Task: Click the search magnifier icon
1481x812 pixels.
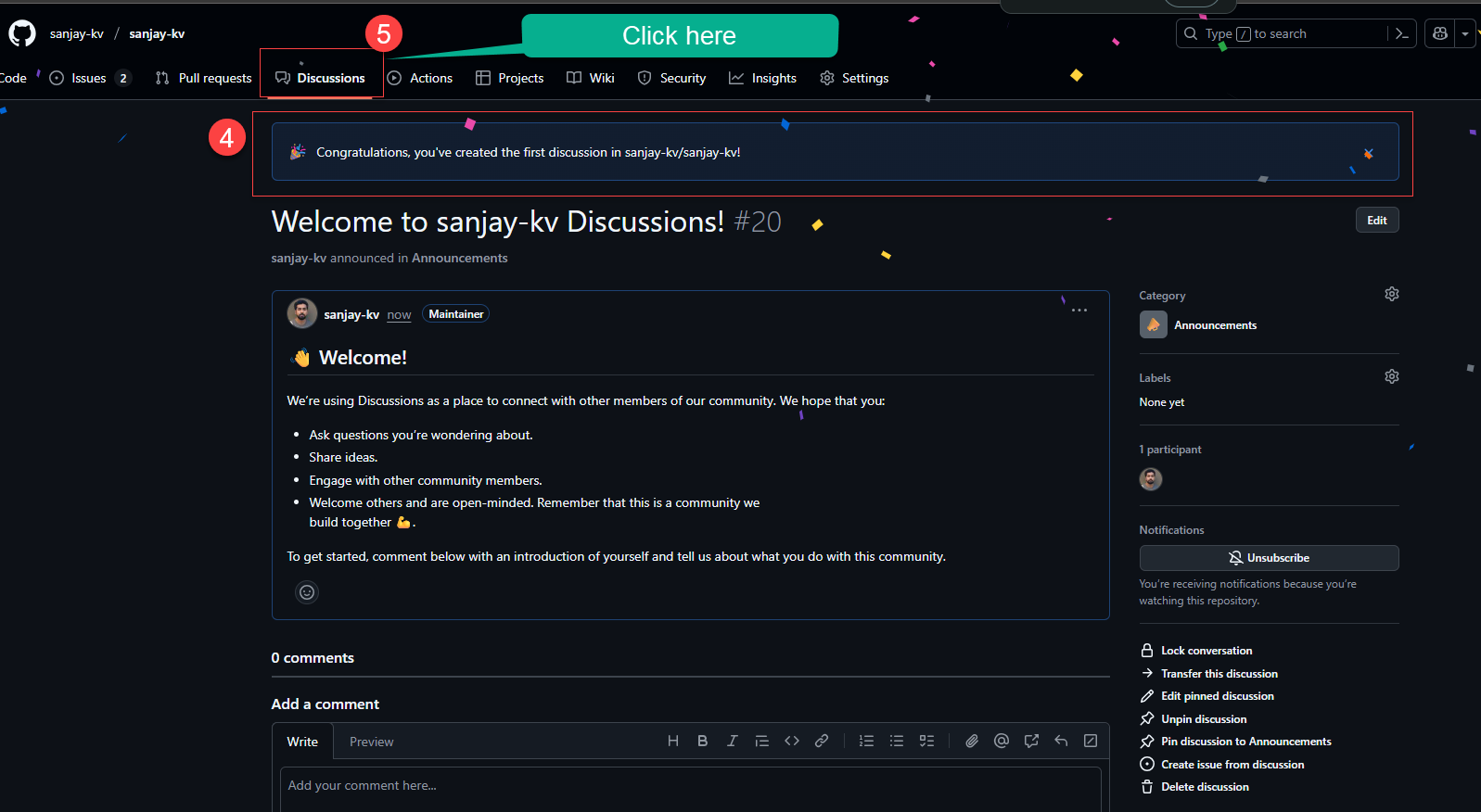Action: [1191, 33]
